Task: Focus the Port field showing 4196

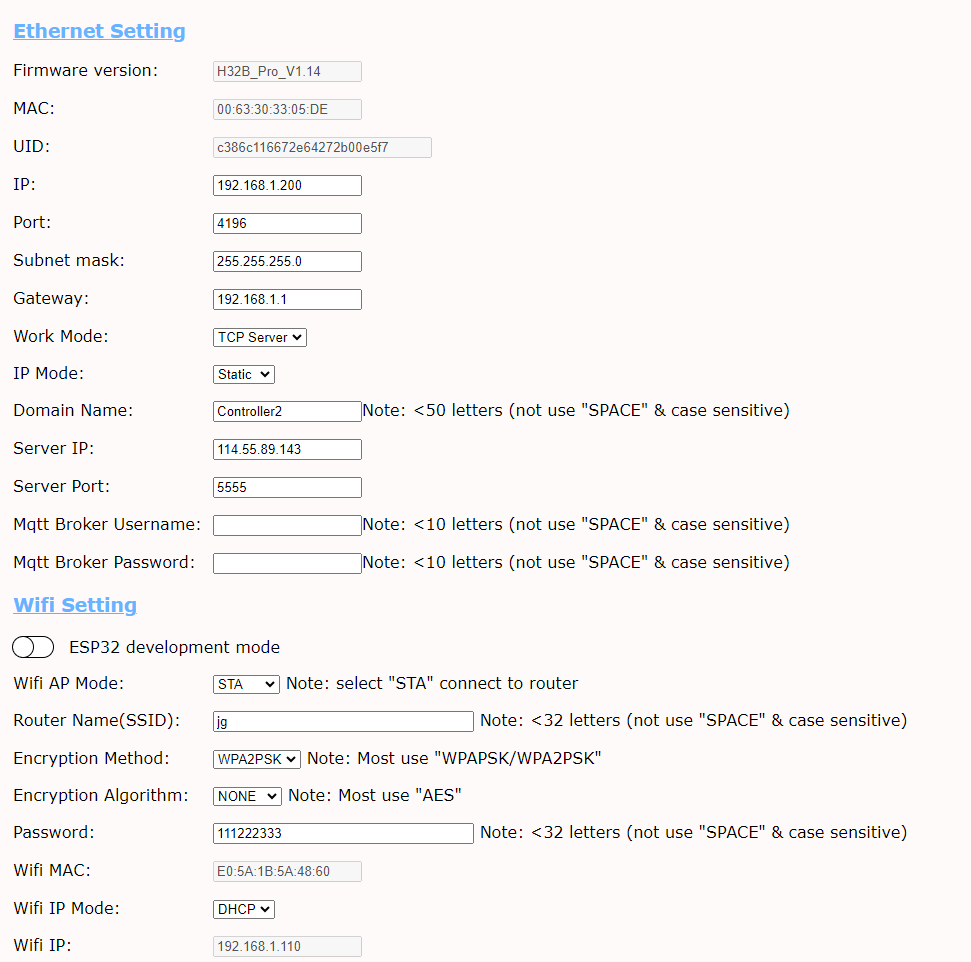Action: click(x=287, y=224)
